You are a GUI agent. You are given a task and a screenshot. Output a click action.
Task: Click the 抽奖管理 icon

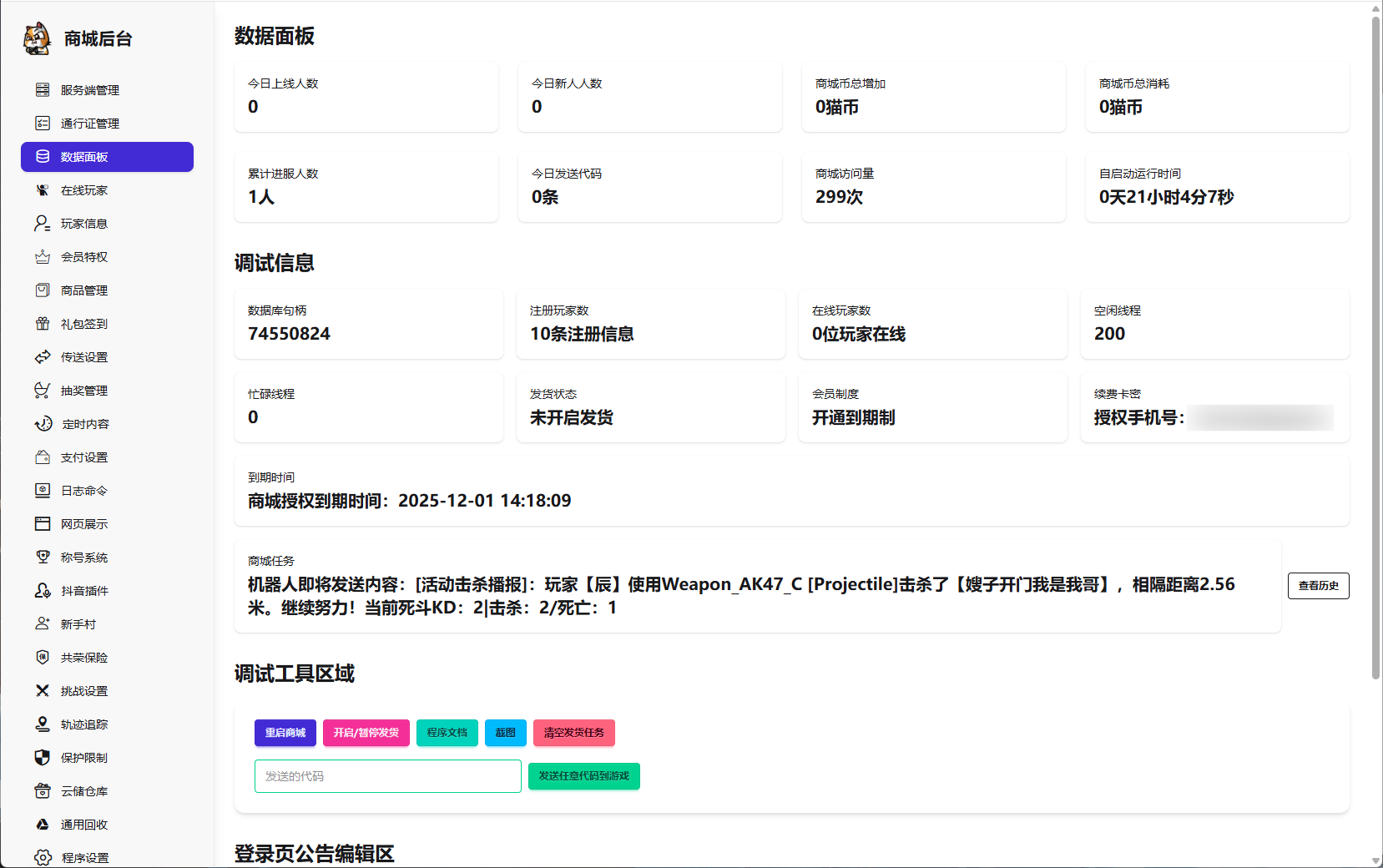point(43,391)
